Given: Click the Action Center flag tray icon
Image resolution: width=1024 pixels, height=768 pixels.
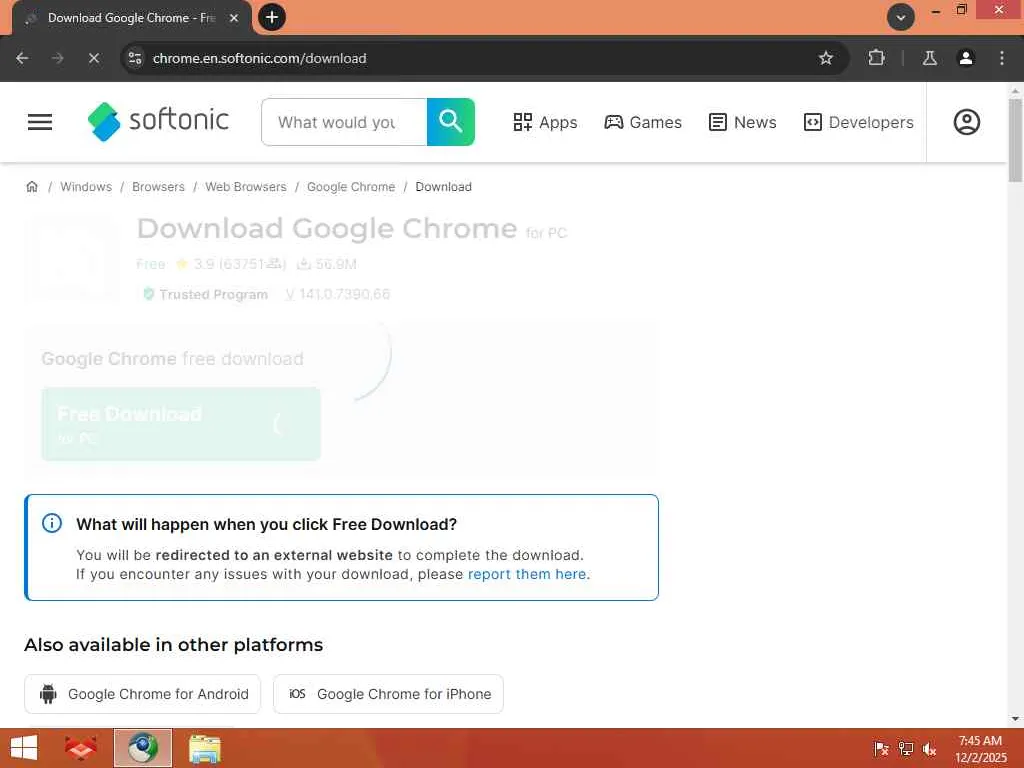Looking at the screenshot, I should pyautogui.click(x=881, y=748).
